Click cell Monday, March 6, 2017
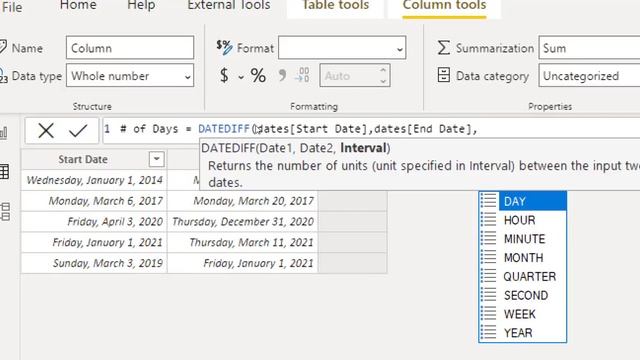This screenshot has height=360, width=640. (94, 201)
